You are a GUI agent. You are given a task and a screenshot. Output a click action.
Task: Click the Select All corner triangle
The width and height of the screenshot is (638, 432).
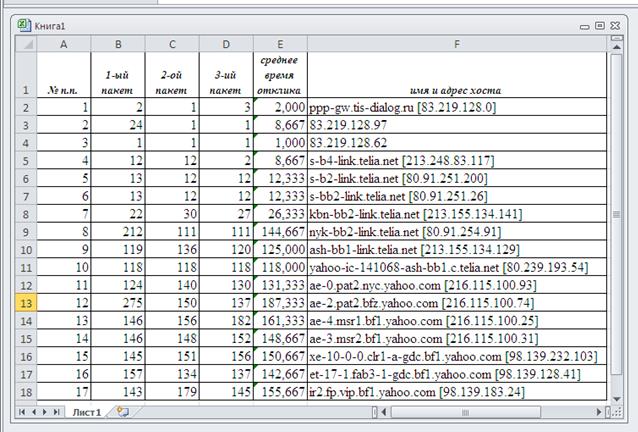pos(27,44)
